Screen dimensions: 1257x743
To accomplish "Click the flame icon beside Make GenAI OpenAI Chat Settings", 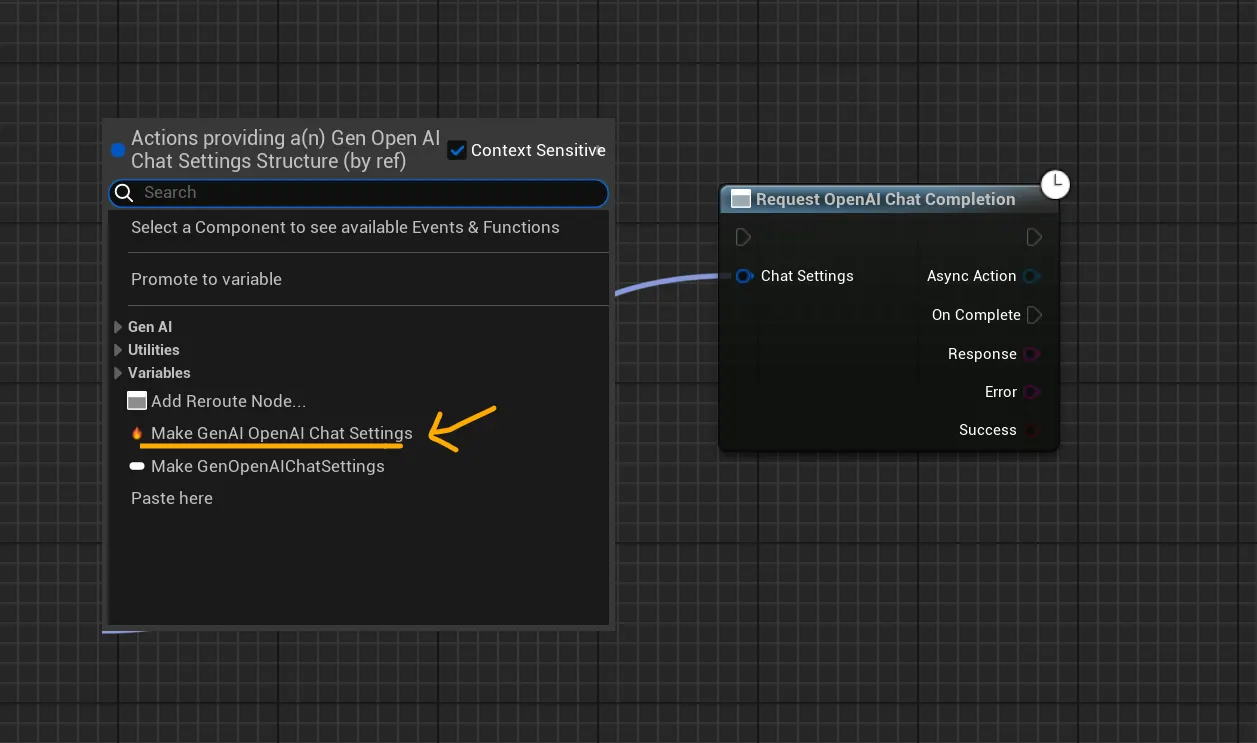I will 138,433.
